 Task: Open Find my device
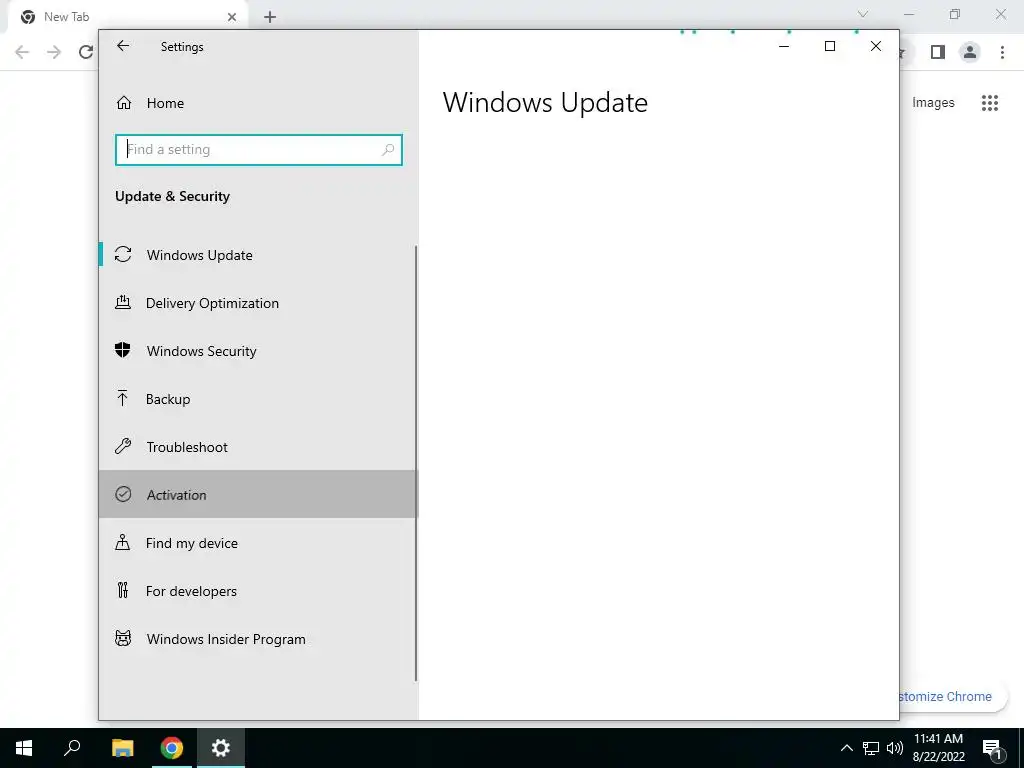pos(258,543)
